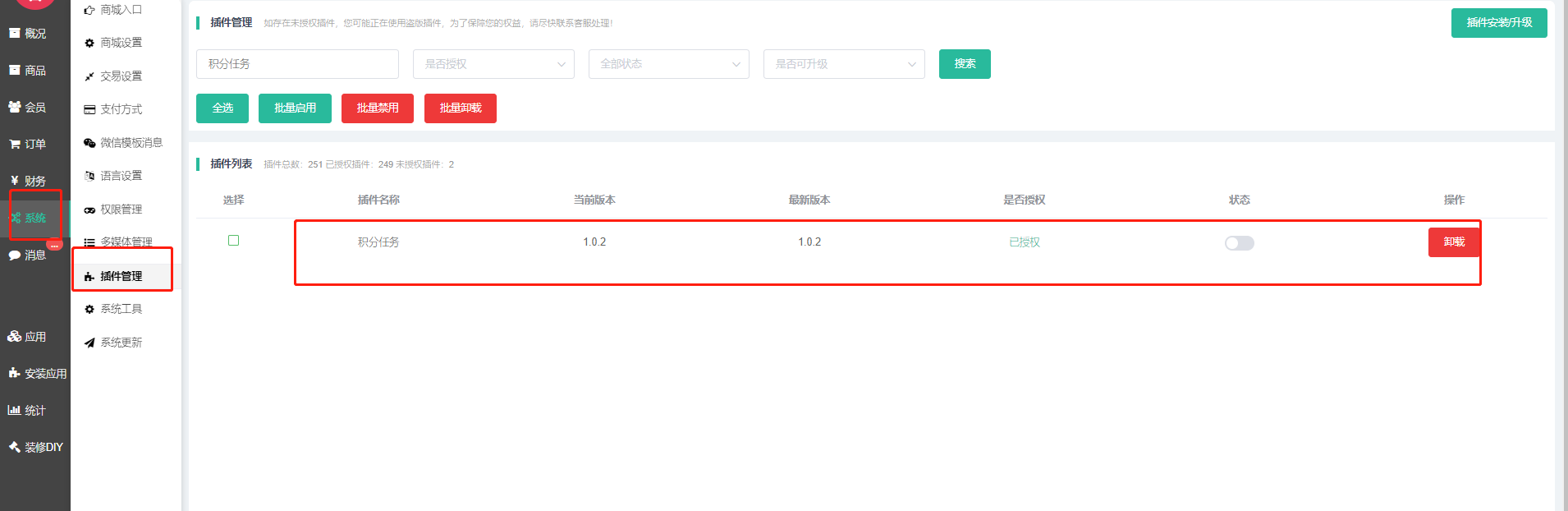Click the 消息 message bubble icon

[14, 255]
